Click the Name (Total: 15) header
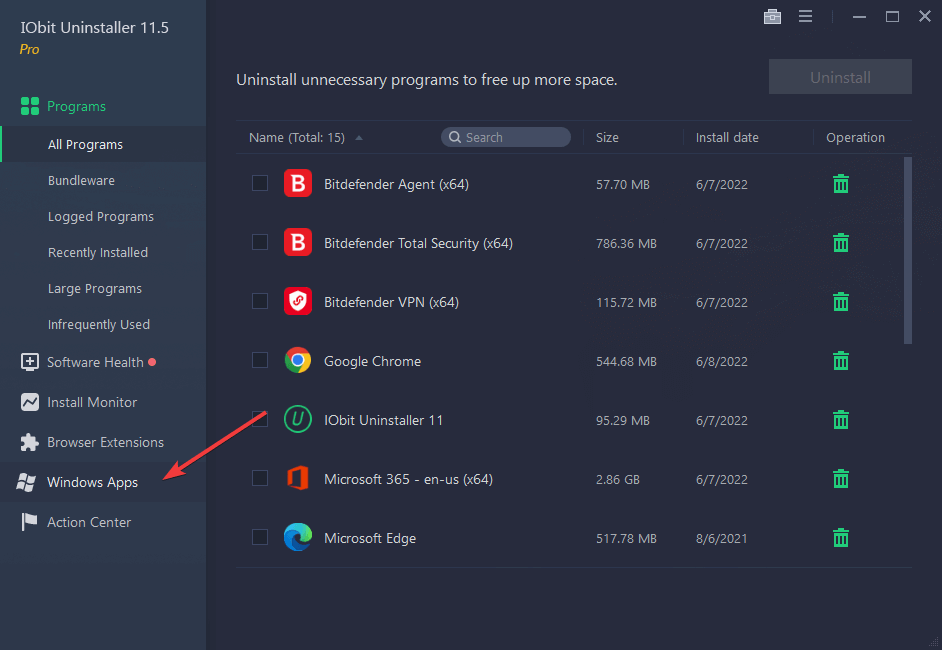Screen dimensions: 942x650 click(297, 138)
